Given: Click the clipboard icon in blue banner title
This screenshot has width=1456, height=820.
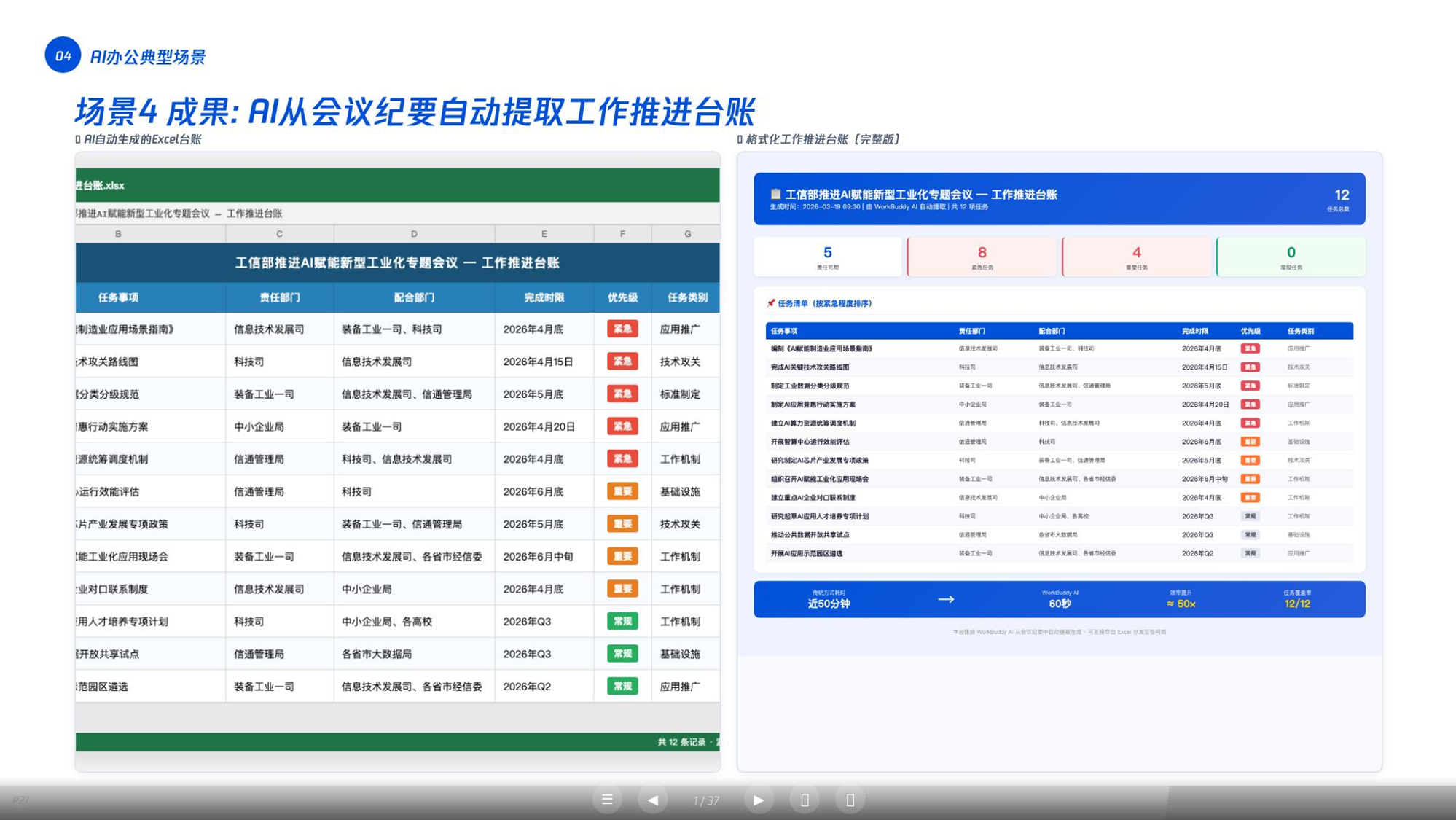Looking at the screenshot, I should (775, 194).
